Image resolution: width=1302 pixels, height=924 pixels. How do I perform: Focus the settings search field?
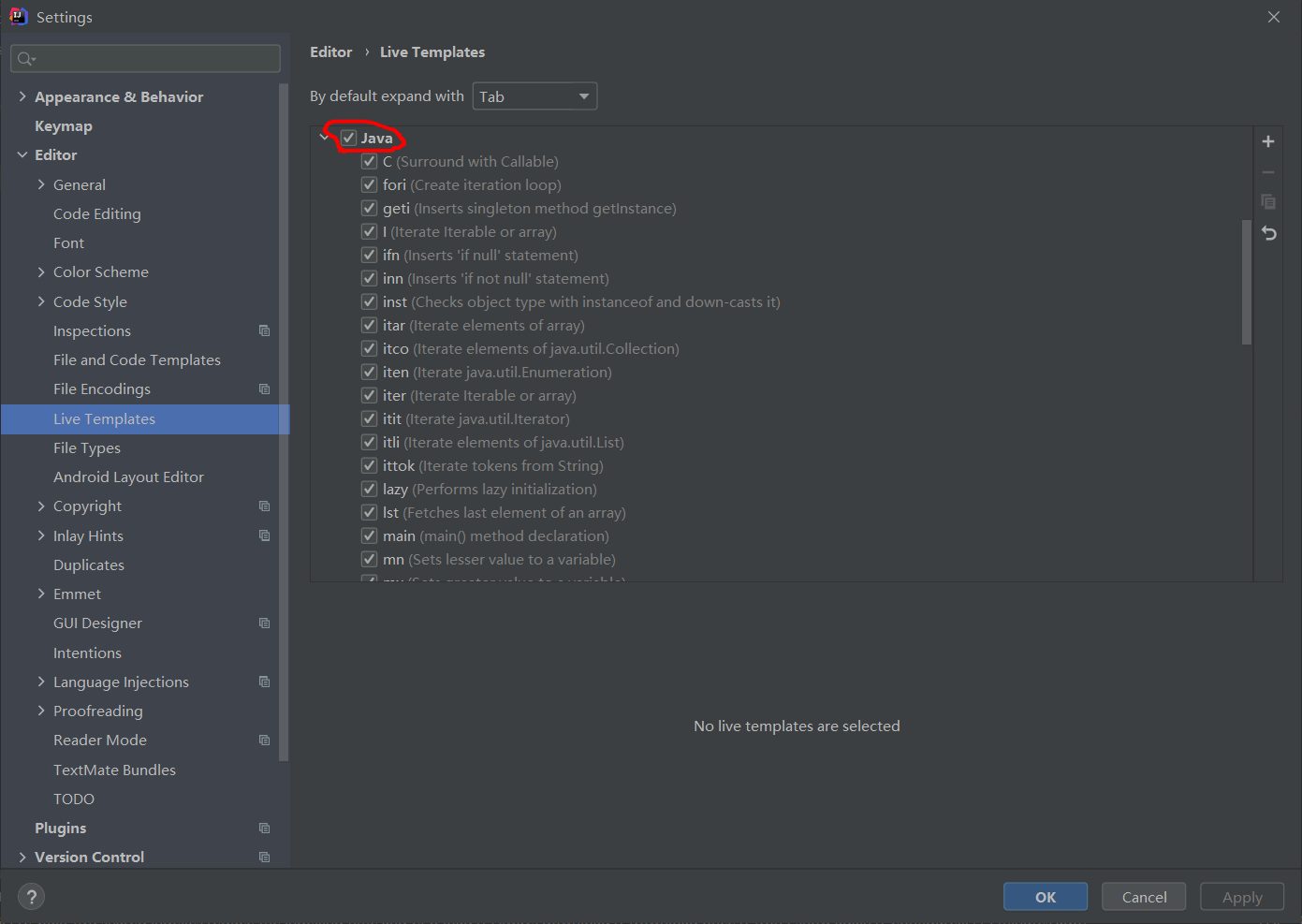click(x=145, y=59)
